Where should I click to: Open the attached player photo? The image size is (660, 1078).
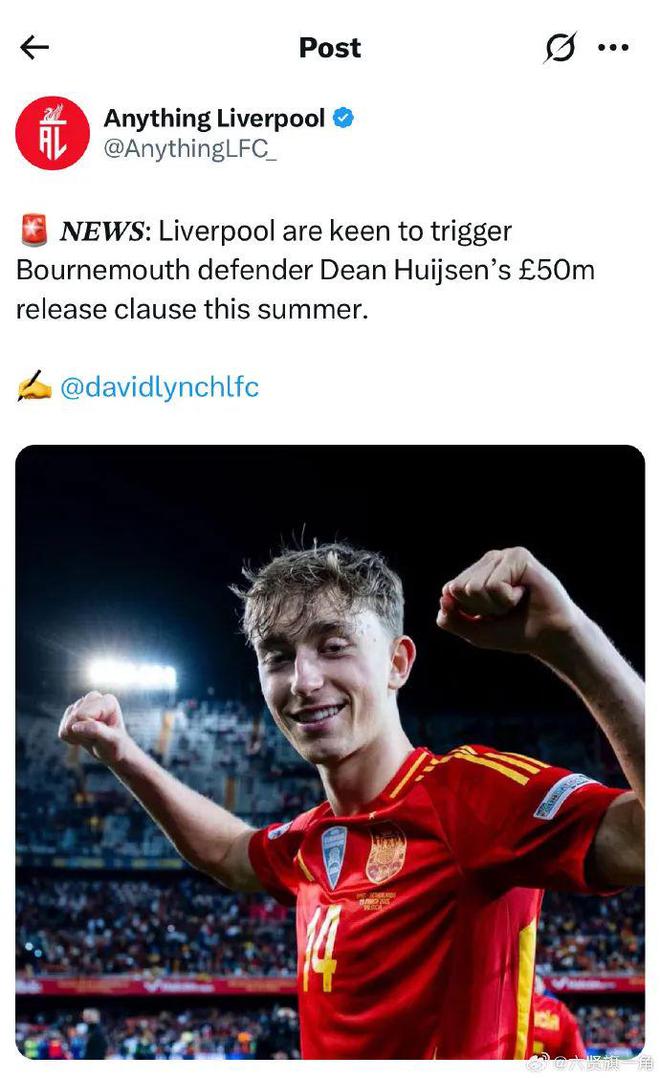coord(330,750)
